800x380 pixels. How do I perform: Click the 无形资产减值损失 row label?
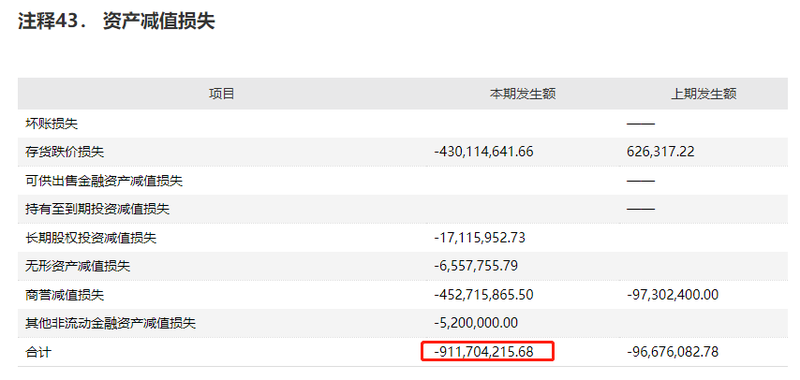pos(78,266)
